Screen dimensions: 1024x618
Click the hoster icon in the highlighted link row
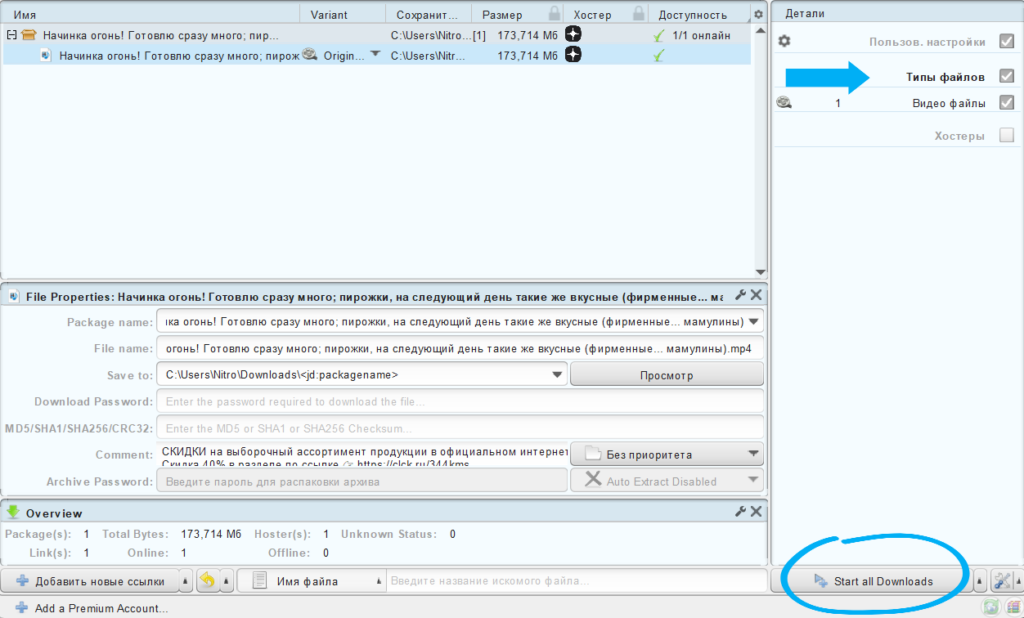coord(573,55)
